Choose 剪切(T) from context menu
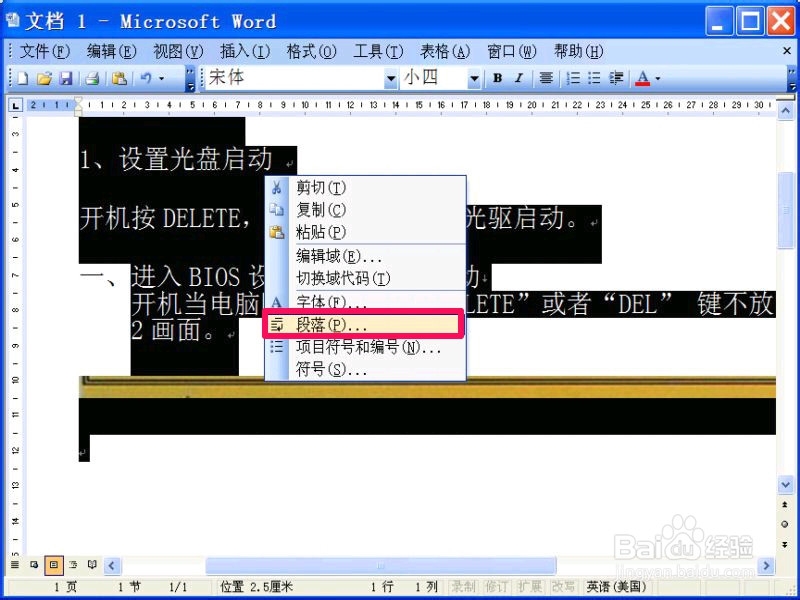The image size is (800, 600). click(365, 188)
